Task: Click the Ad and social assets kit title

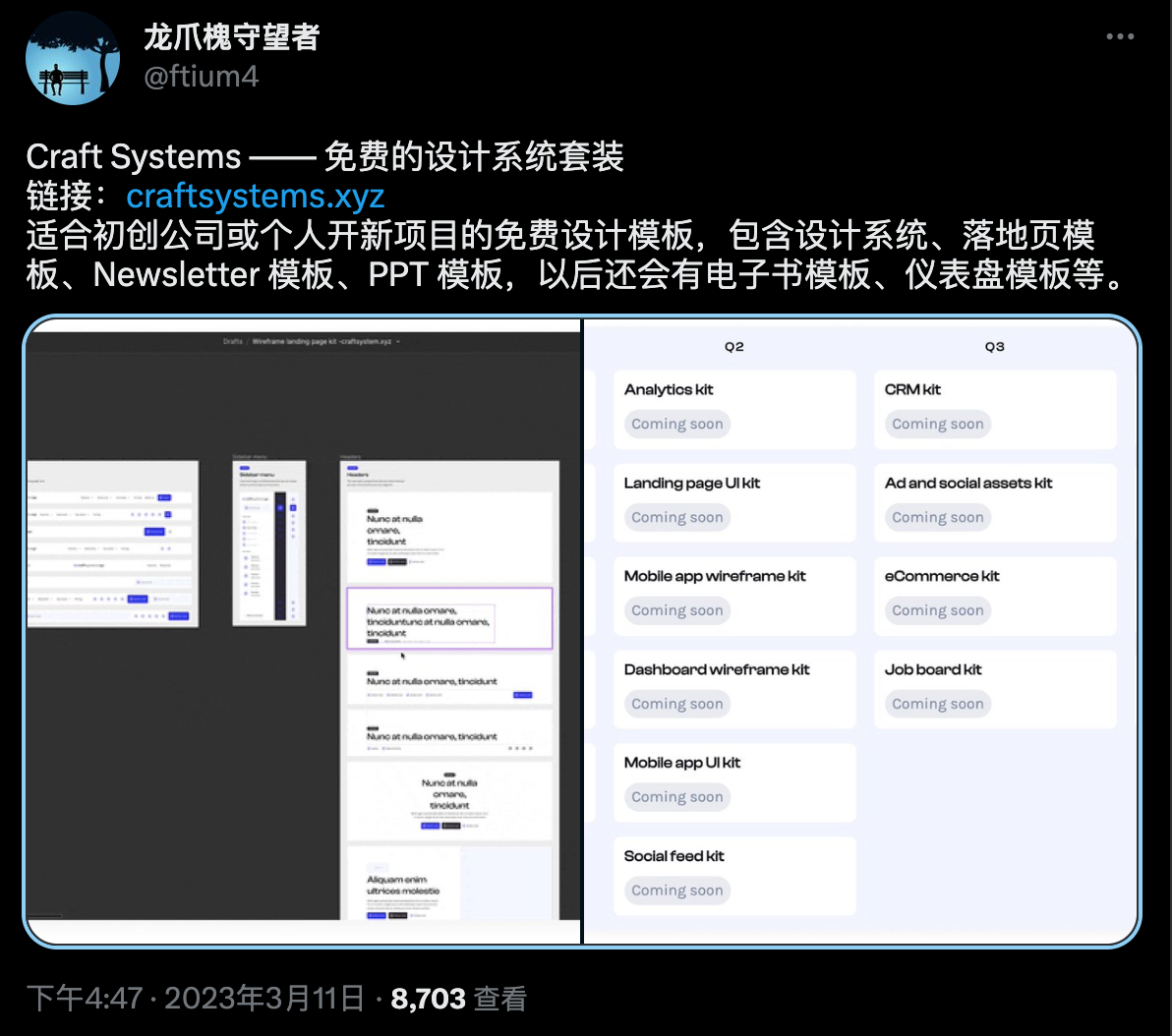Action: (x=967, y=483)
